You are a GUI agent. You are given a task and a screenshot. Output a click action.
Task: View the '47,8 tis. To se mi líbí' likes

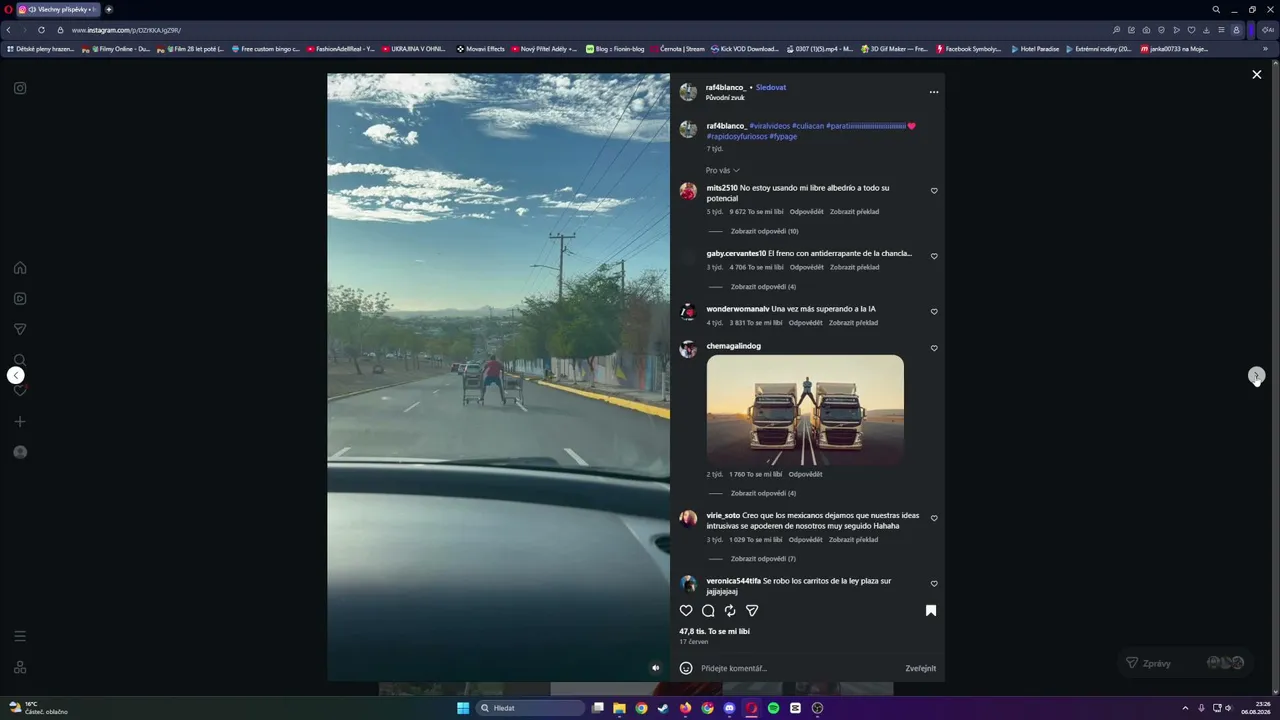[714, 632]
